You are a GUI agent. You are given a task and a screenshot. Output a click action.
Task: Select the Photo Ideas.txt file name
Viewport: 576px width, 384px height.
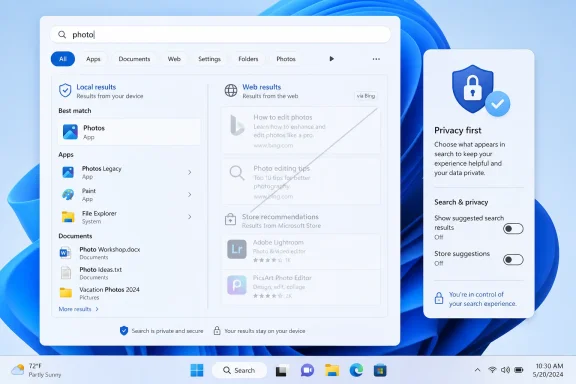pyautogui.click(x=101, y=269)
